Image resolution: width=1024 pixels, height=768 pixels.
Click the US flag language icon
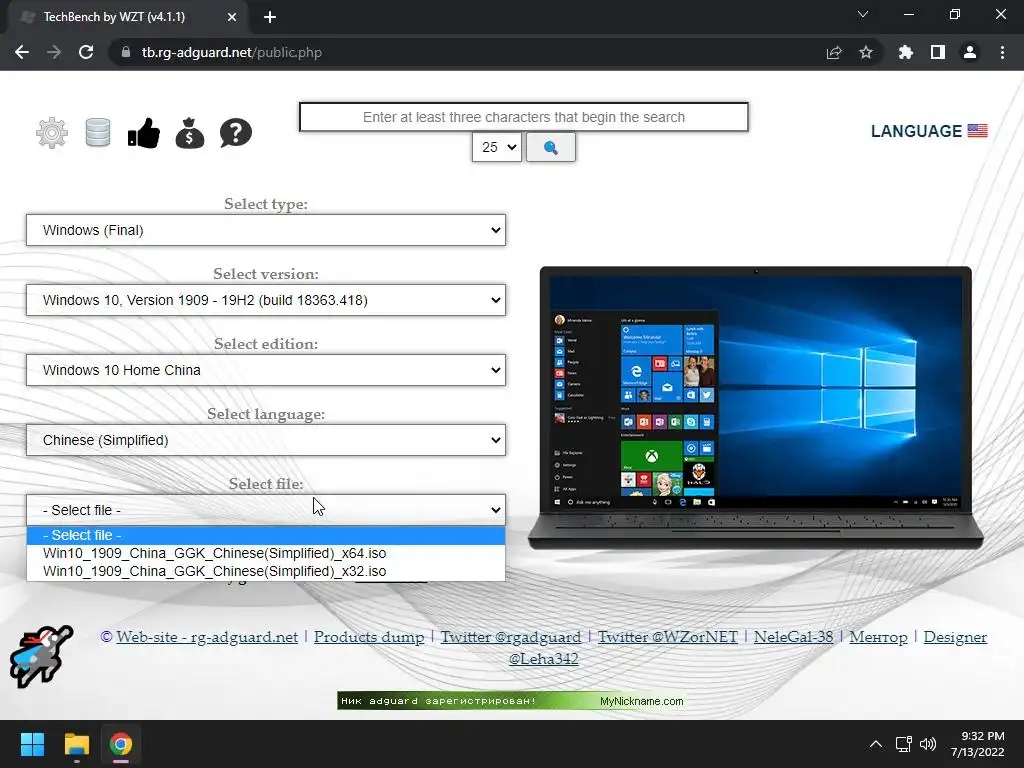(x=978, y=131)
